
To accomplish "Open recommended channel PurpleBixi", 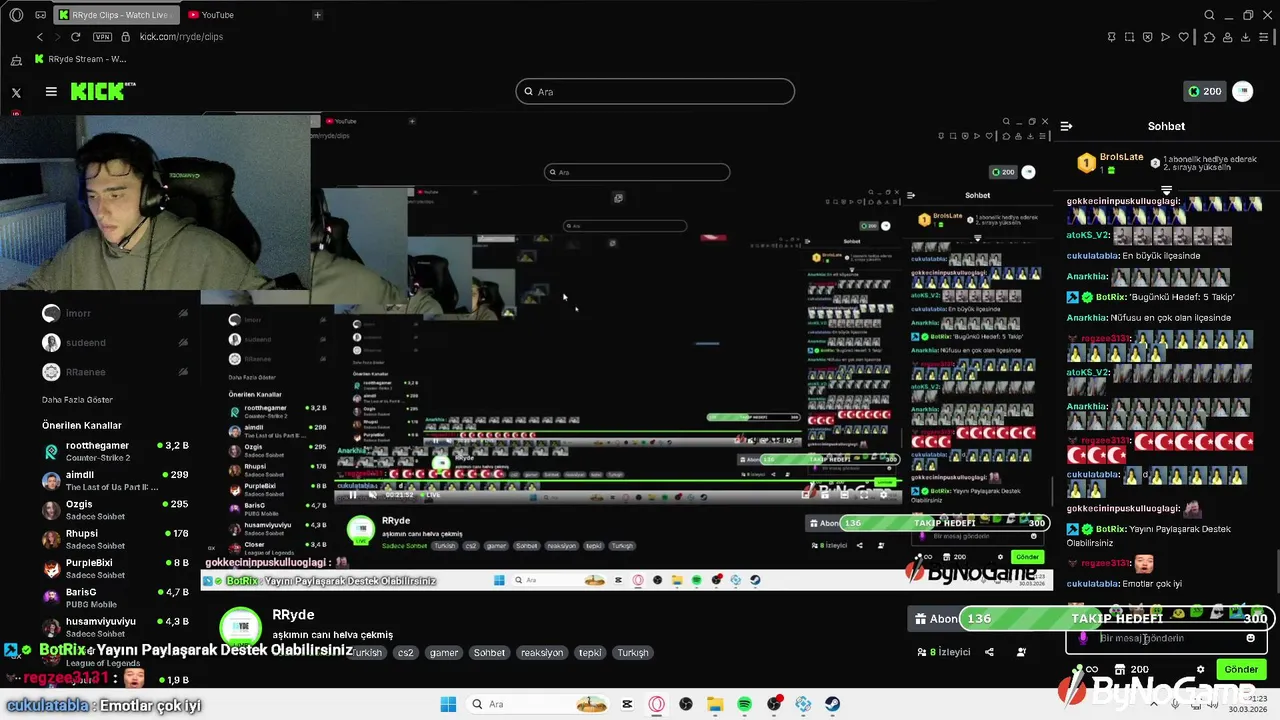I will [115, 568].
